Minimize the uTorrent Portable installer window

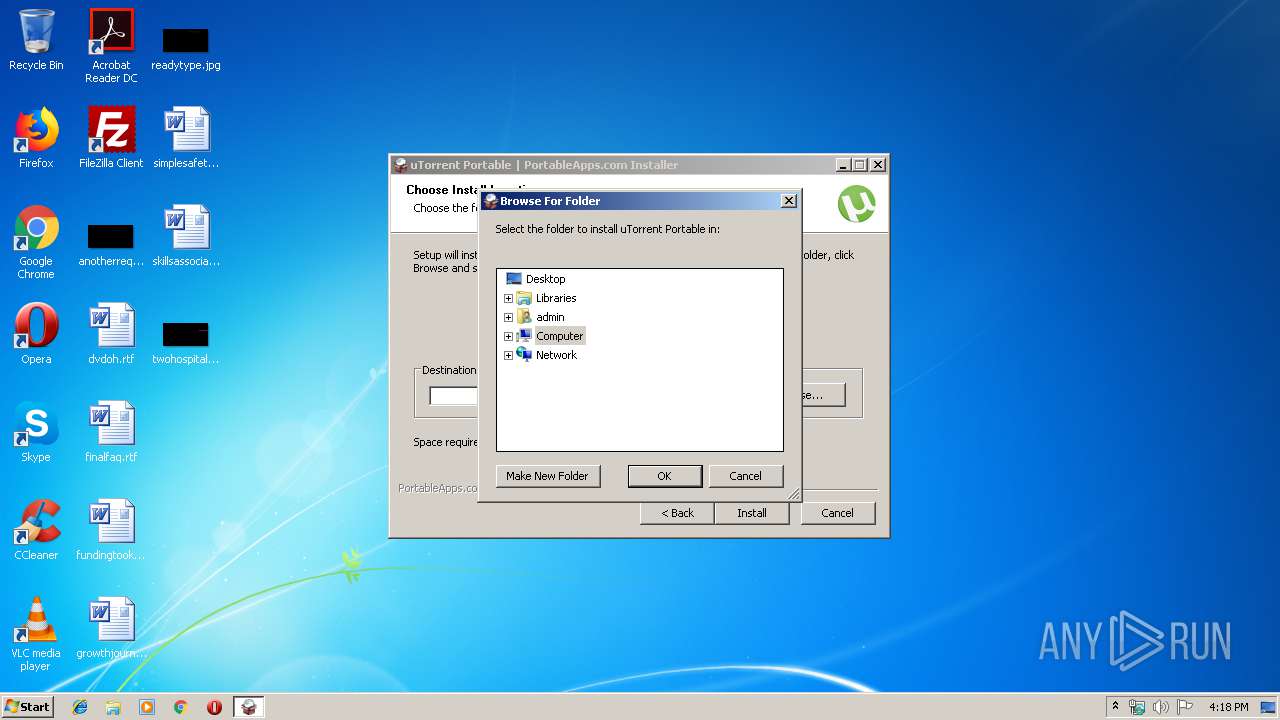tap(843, 165)
